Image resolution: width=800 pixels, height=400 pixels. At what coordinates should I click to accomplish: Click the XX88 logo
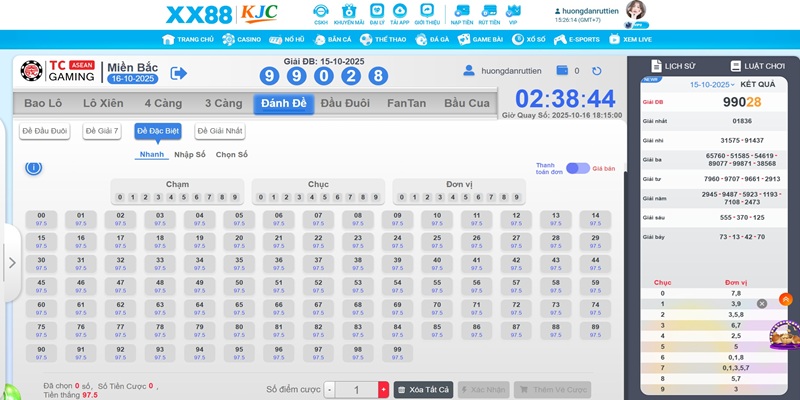coord(199,15)
